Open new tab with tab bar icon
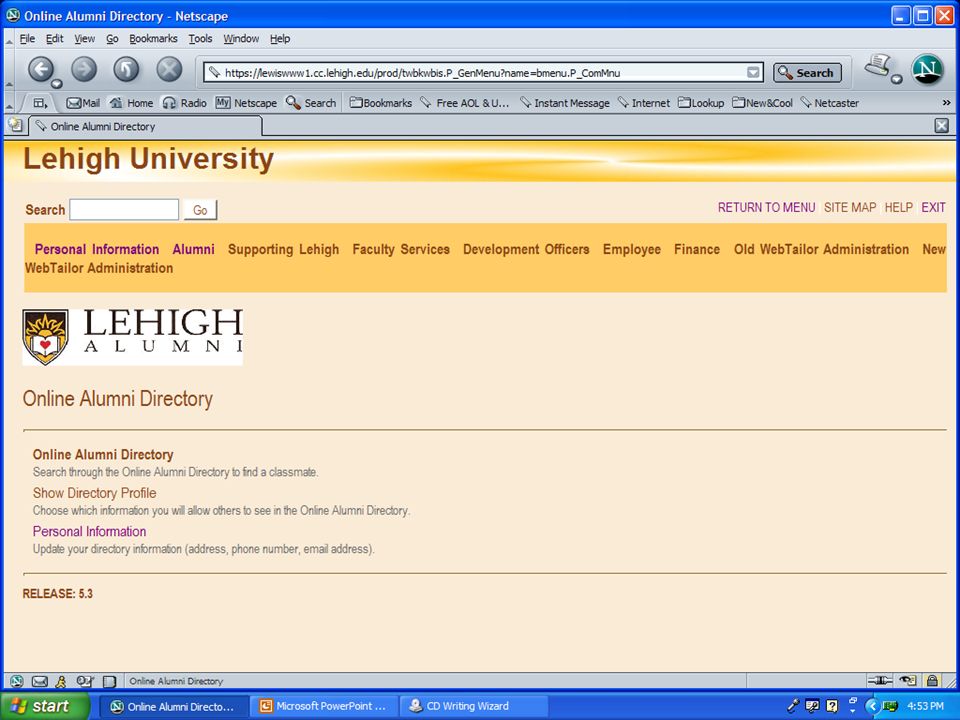Viewport: 960px width, 720px height. pos(15,125)
